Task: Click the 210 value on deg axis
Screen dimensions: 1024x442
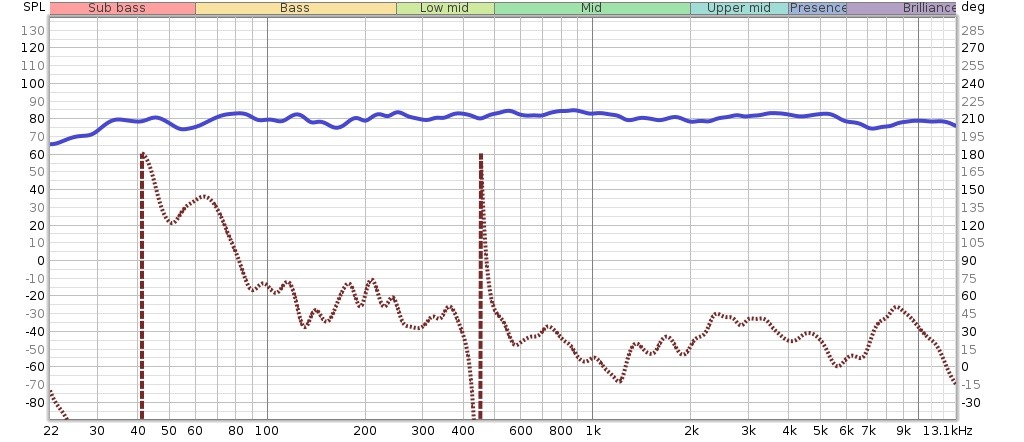Action: pyautogui.click(x=971, y=119)
